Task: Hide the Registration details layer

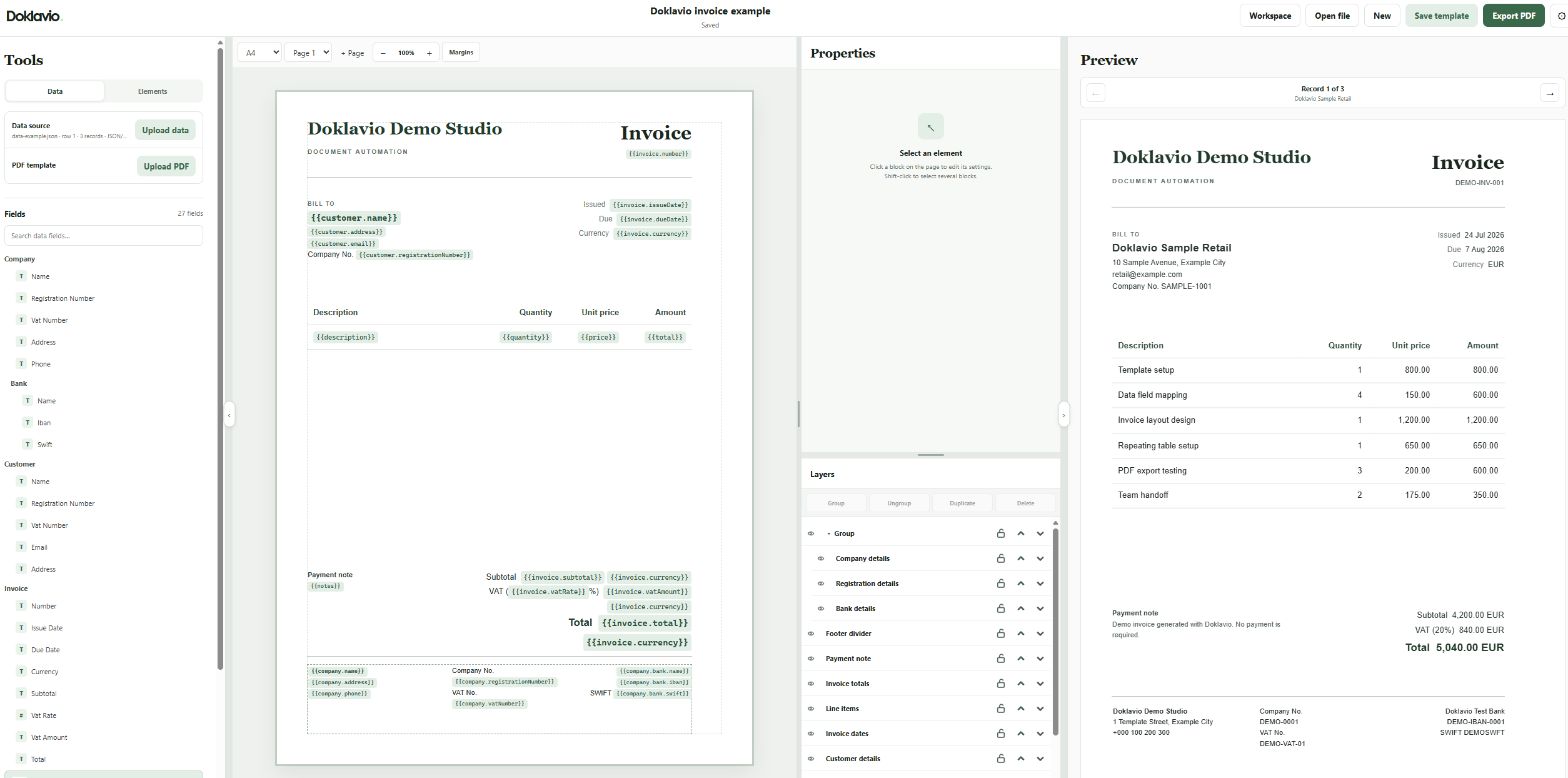Action: click(821, 583)
